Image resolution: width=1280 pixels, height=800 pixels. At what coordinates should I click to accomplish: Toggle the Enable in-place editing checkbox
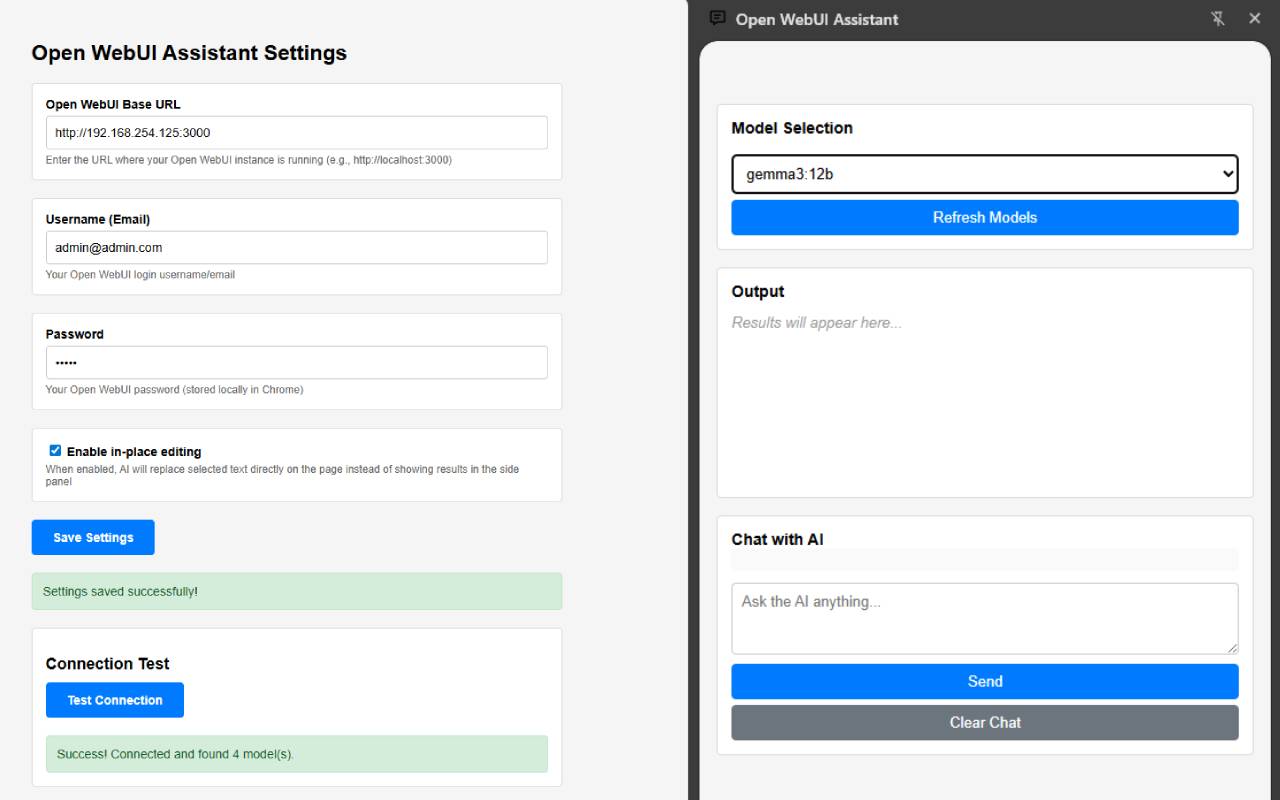pos(55,451)
